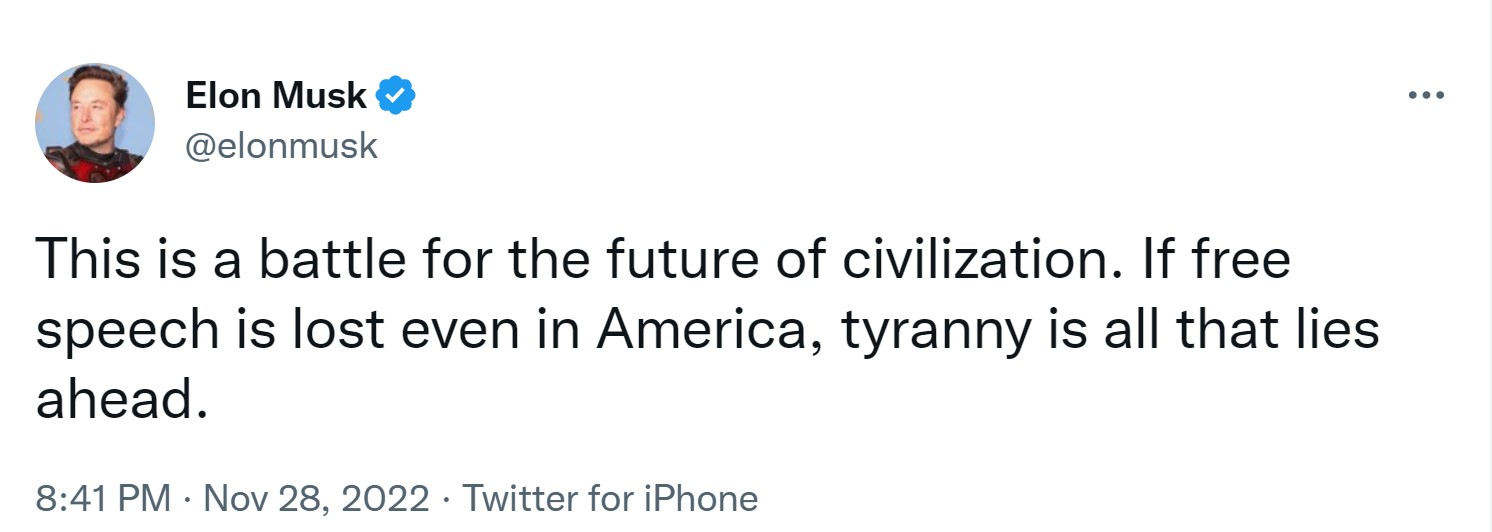Click the word "America" in the tweet
This screenshot has width=1492, height=532.
point(704,331)
